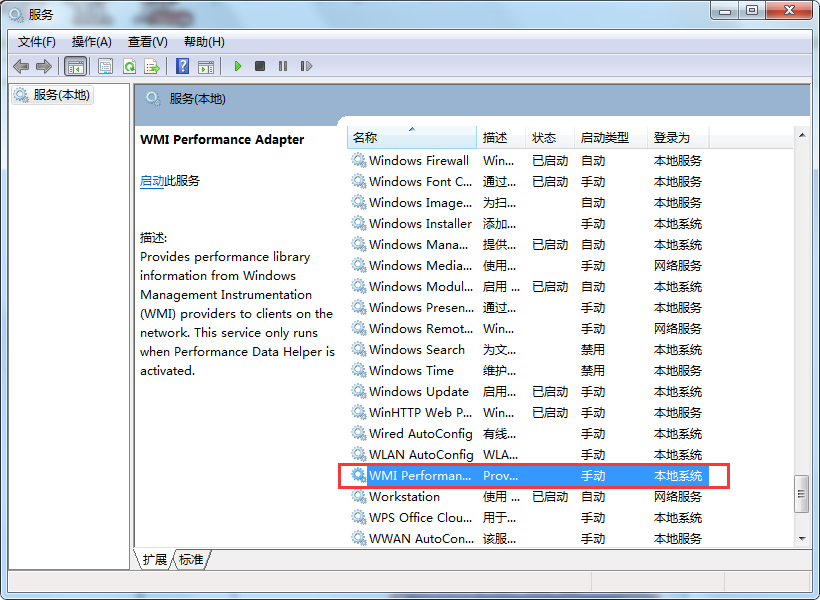This screenshot has width=820, height=600.
Task: Click the Forward arrow toolbar icon
Action: point(44,66)
